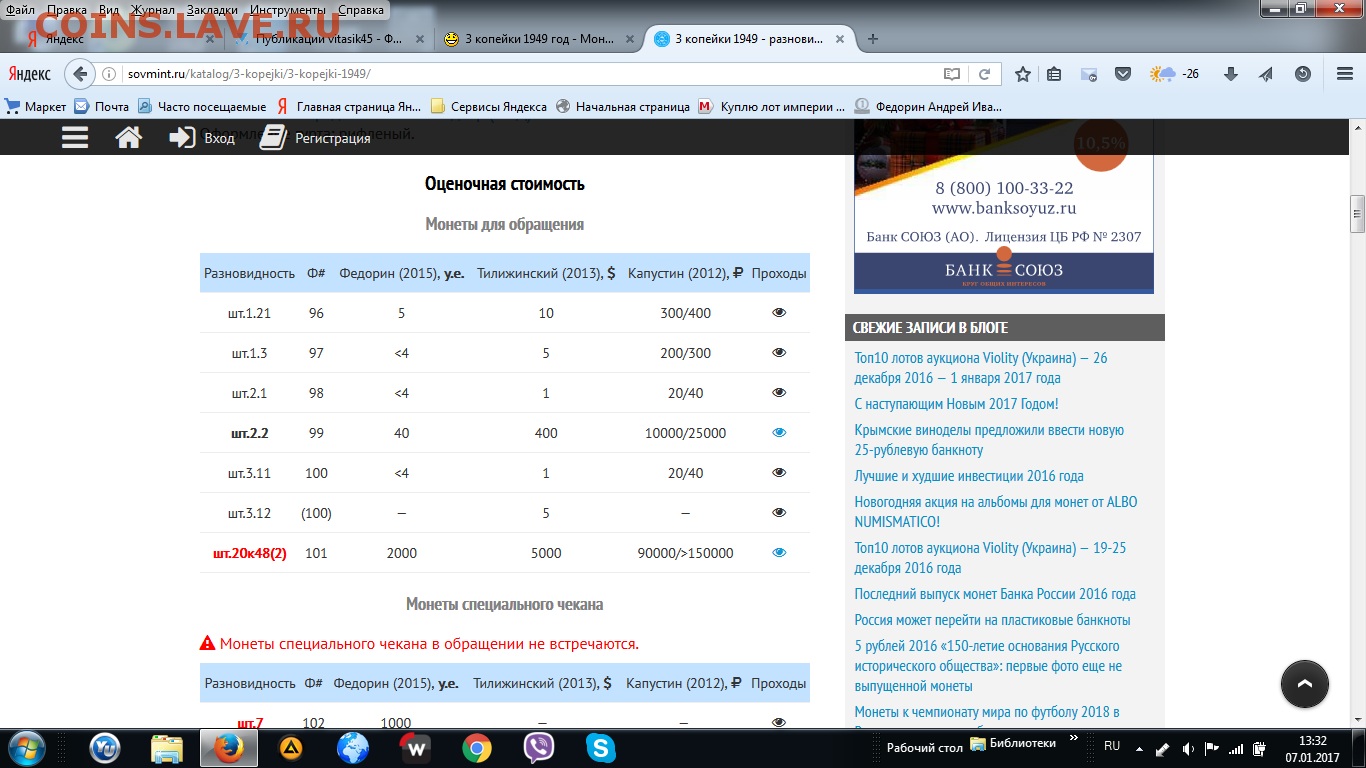View passes eye icon for шт.3.11
The width and height of the screenshot is (1366, 768).
click(780, 473)
